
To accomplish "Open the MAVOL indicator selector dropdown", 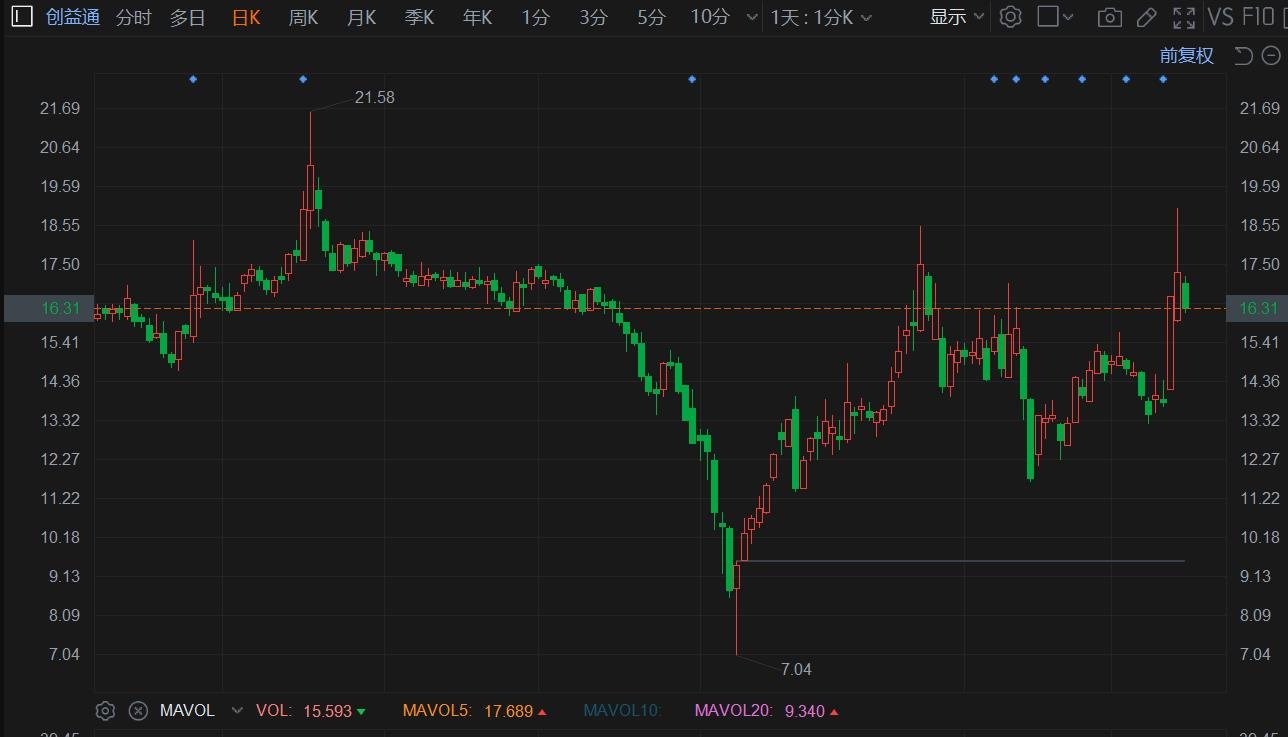I will click(237, 711).
